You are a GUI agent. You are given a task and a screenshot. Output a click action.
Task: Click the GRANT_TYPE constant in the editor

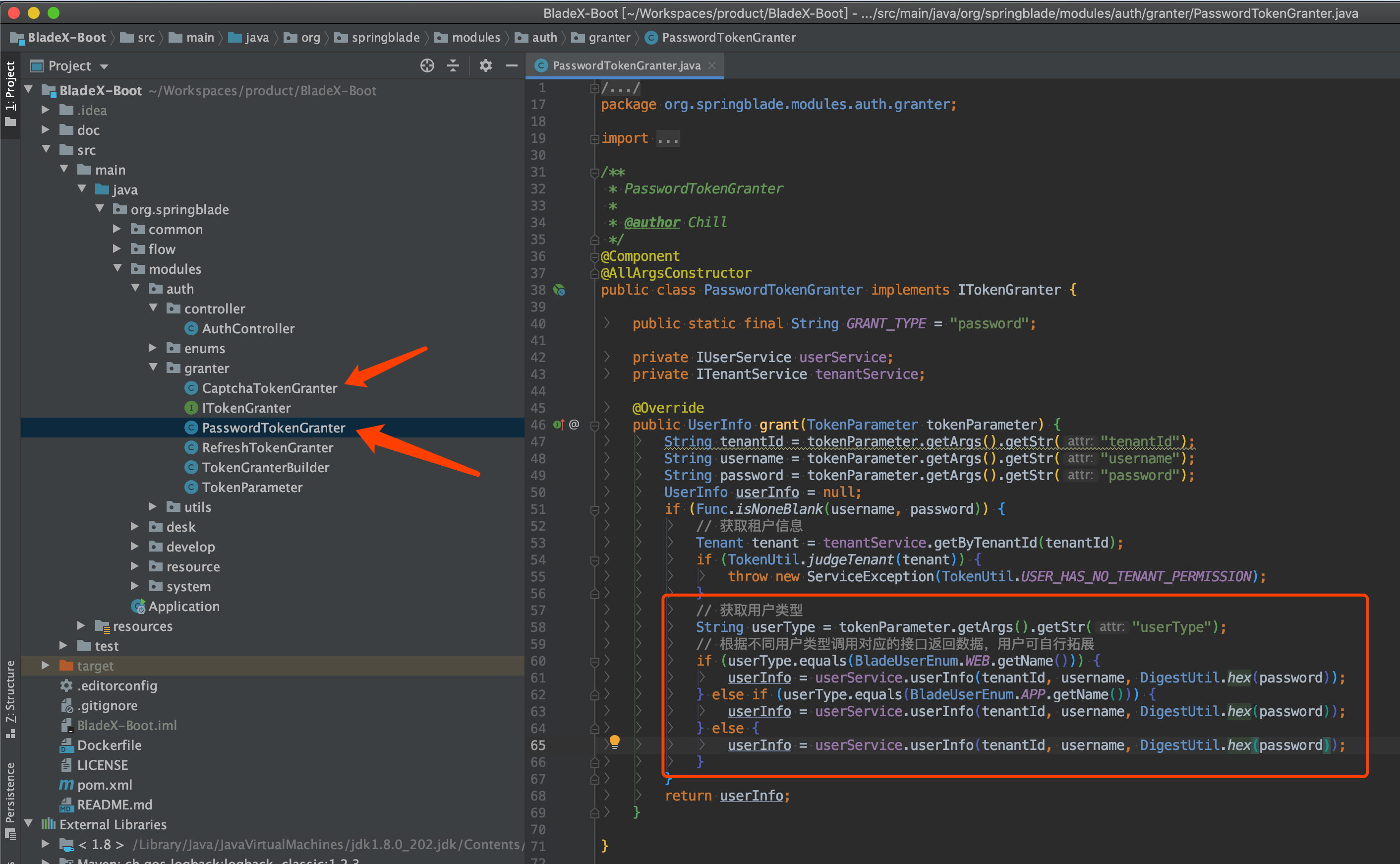[885, 324]
